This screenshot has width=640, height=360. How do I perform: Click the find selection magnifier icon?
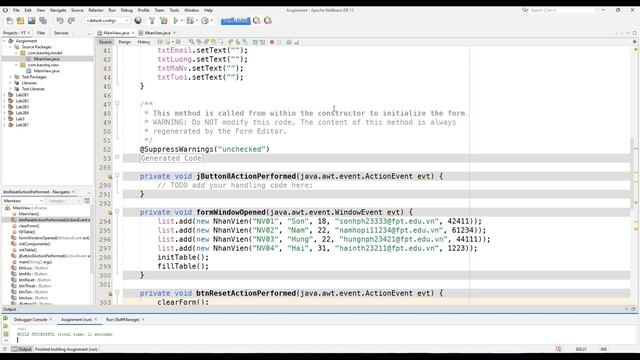point(191,42)
